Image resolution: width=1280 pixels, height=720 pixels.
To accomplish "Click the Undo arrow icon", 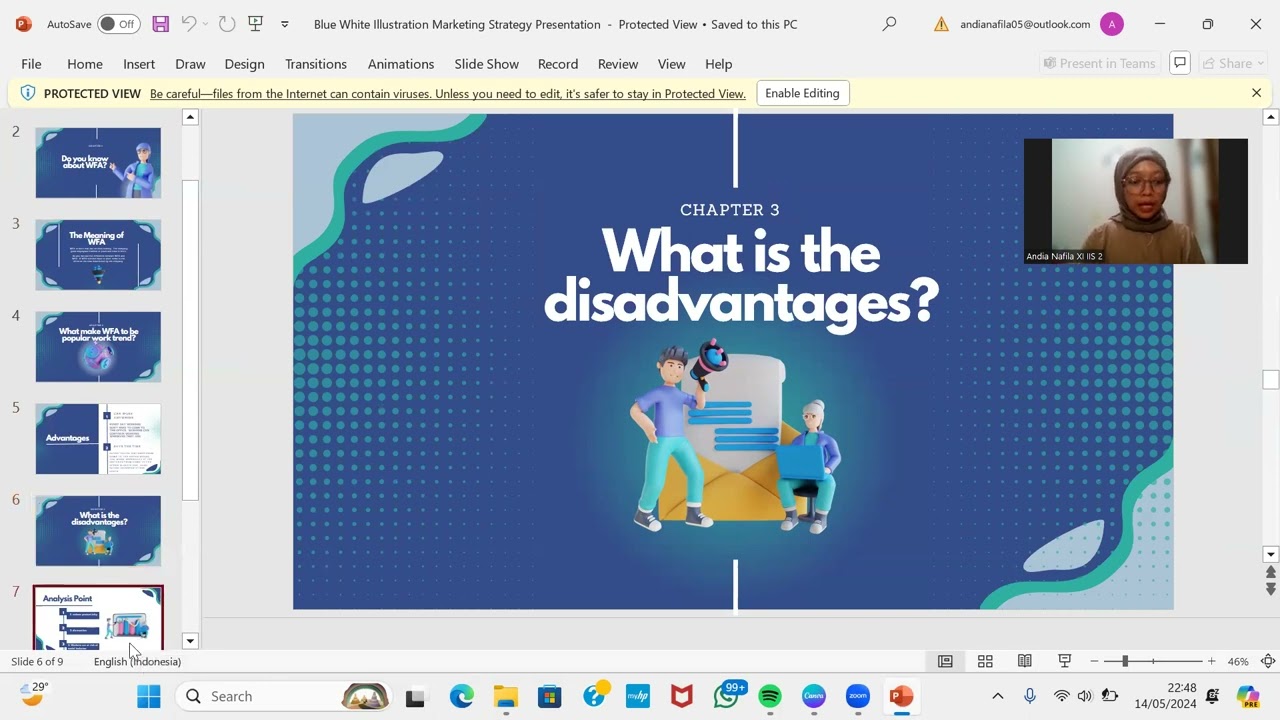I will 188,24.
